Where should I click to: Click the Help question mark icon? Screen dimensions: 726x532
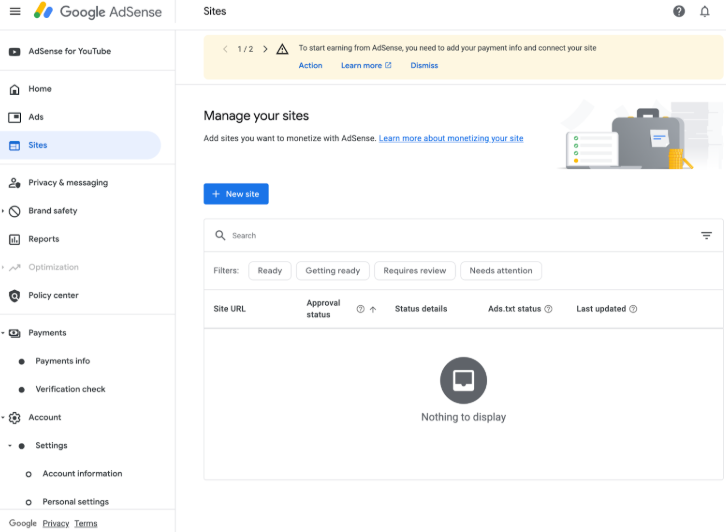coord(679,11)
